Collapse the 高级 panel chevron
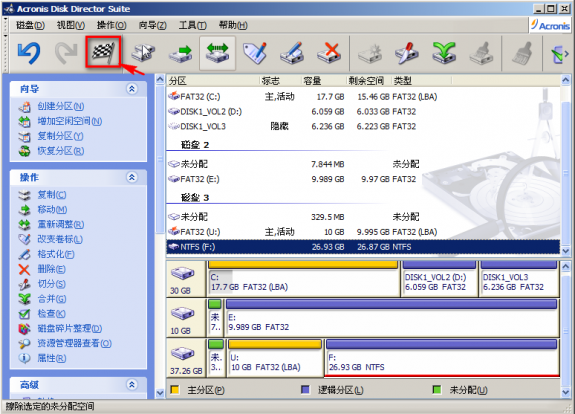This screenshot has height=414, width=575. (x=132, y=385)
